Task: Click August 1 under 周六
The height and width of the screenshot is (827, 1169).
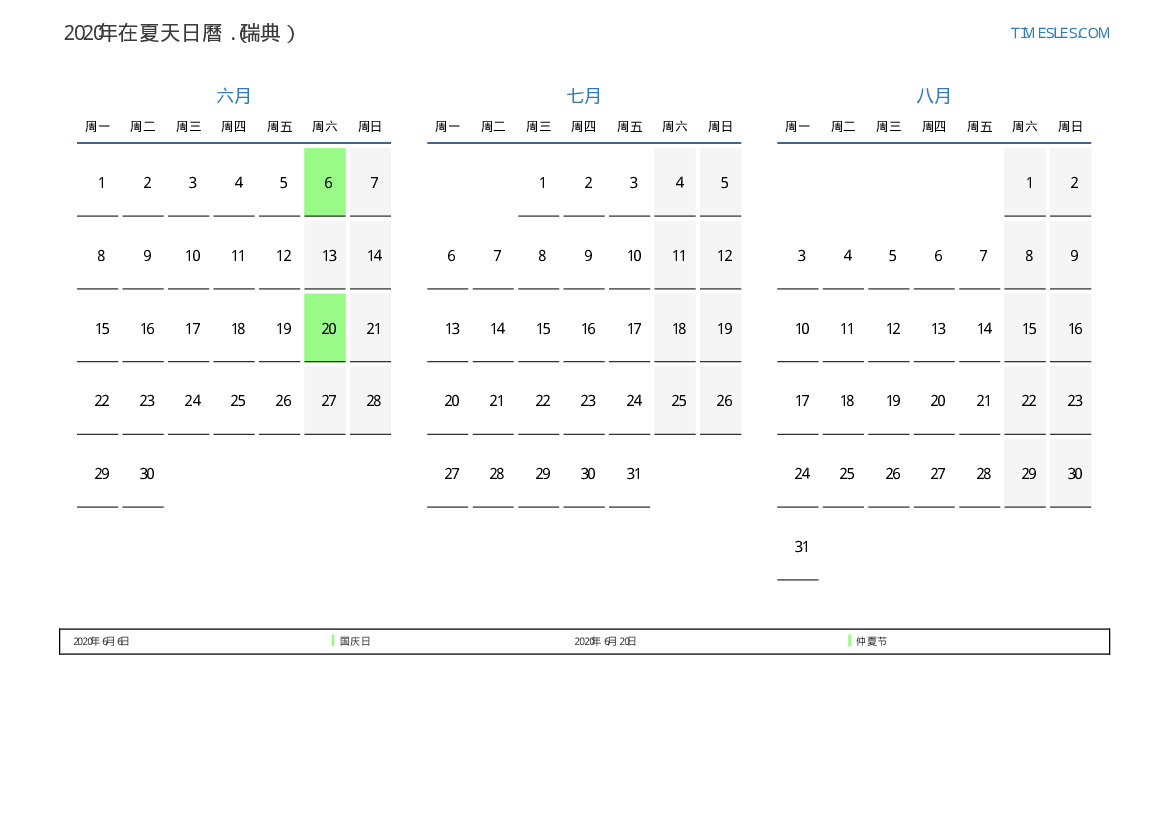Action: pos(1029,183)
